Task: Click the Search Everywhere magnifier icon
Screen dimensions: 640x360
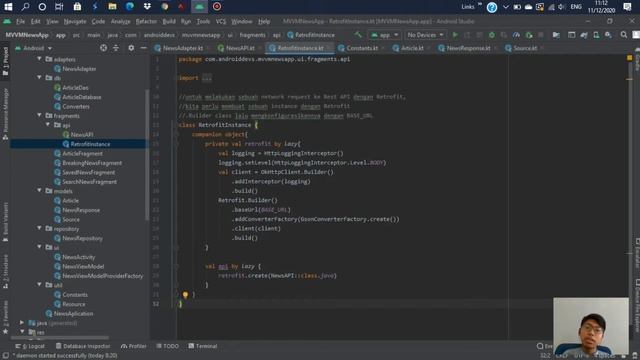Action: click(x=624, y=35)
